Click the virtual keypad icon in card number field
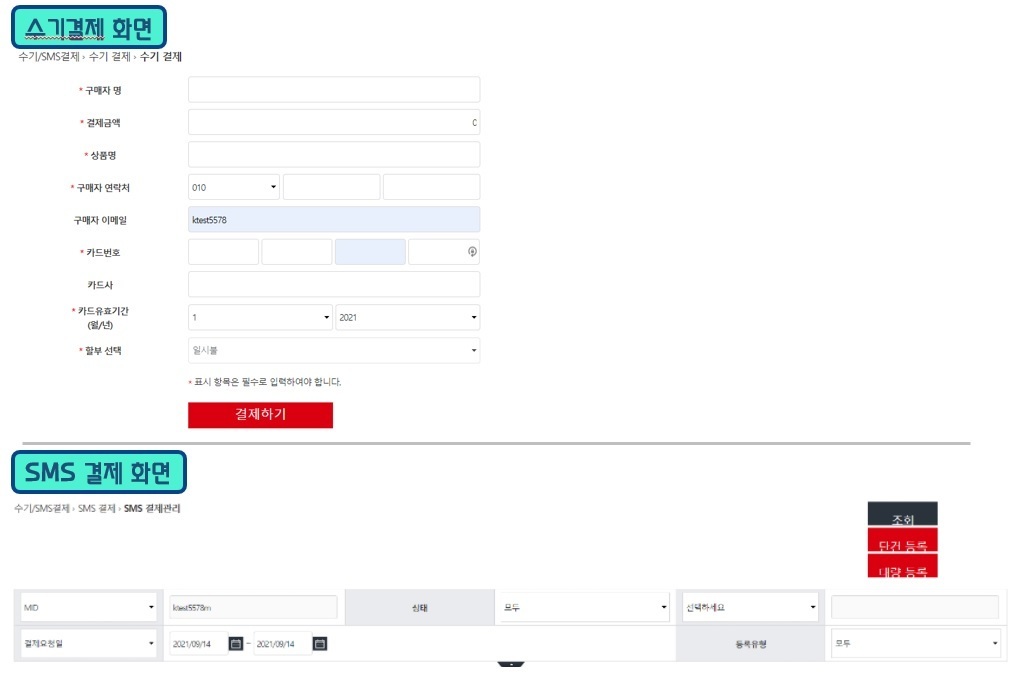 (472, 252)
